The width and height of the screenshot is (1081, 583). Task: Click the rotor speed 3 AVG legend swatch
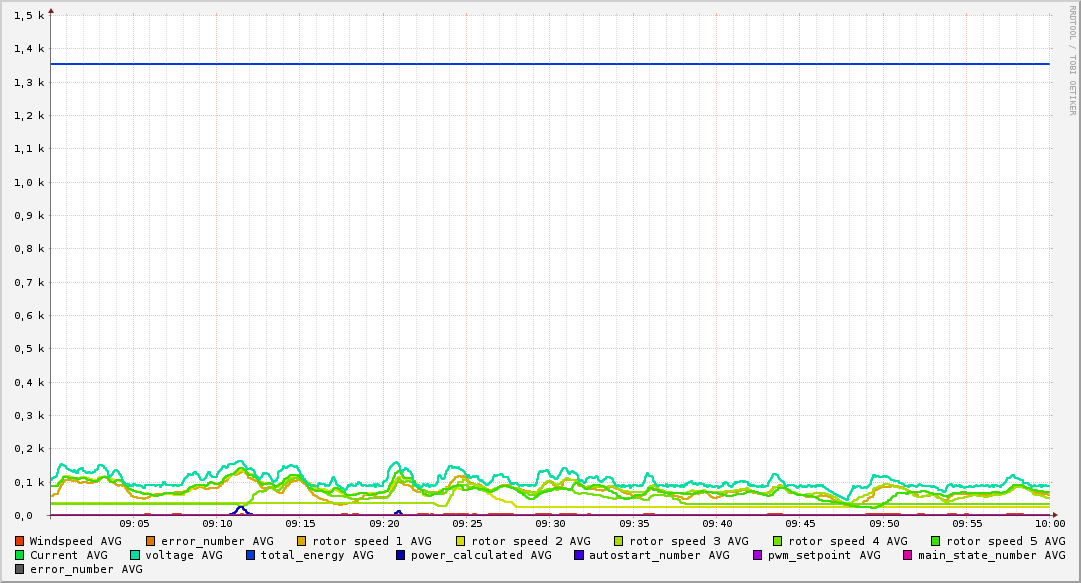pyautogui.click(x=618, y=542)
